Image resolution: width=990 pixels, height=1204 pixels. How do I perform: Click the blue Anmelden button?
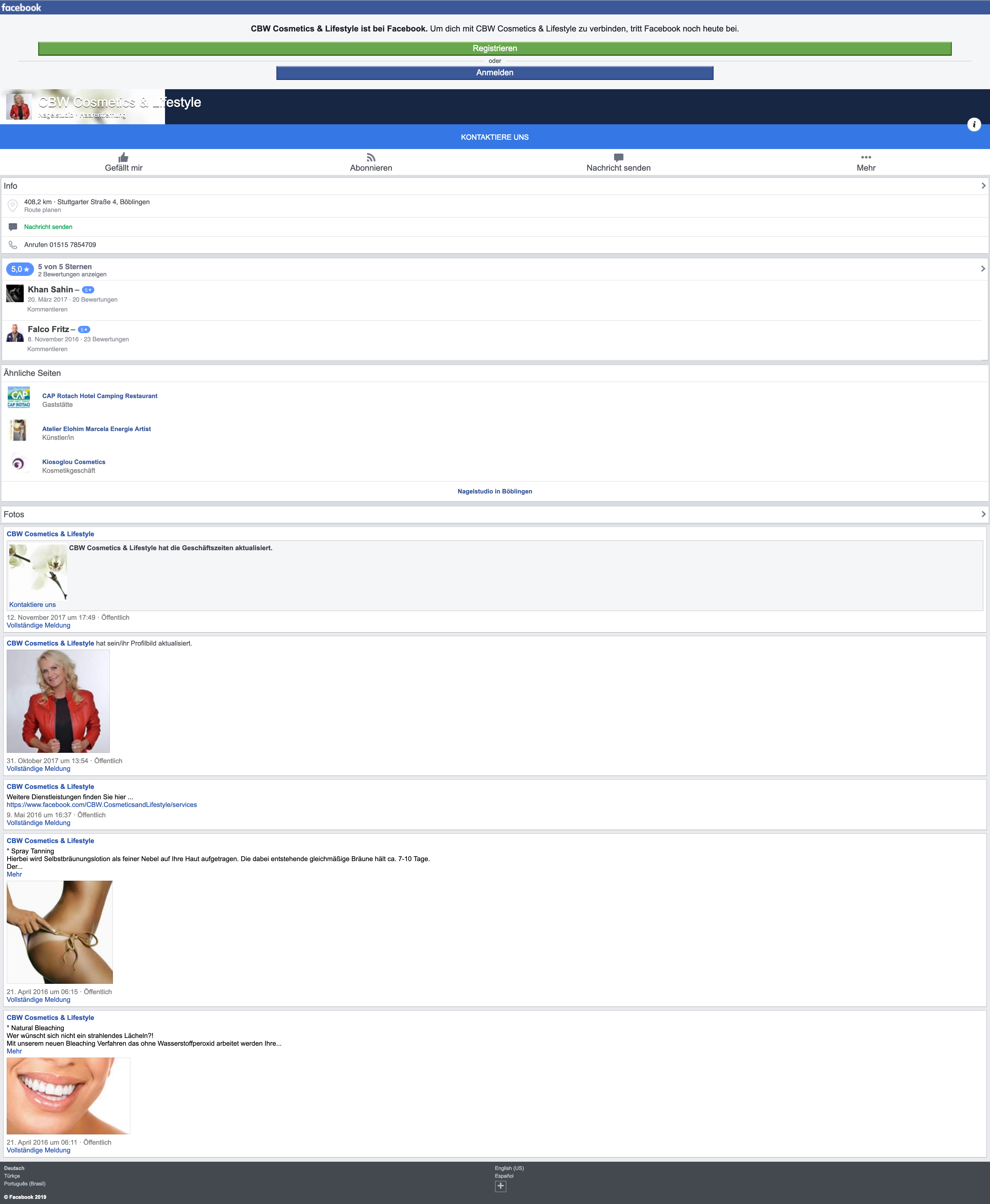(x=494, y=72)
